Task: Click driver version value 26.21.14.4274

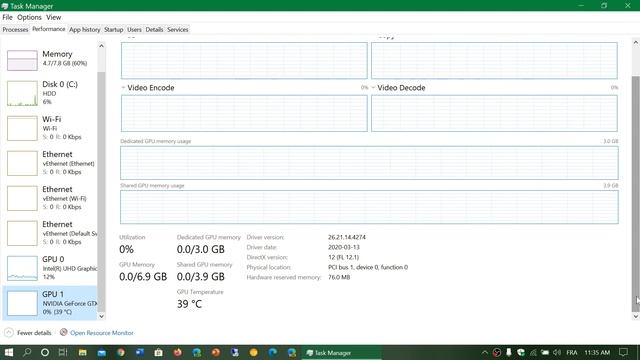Action: click(347, 237)
